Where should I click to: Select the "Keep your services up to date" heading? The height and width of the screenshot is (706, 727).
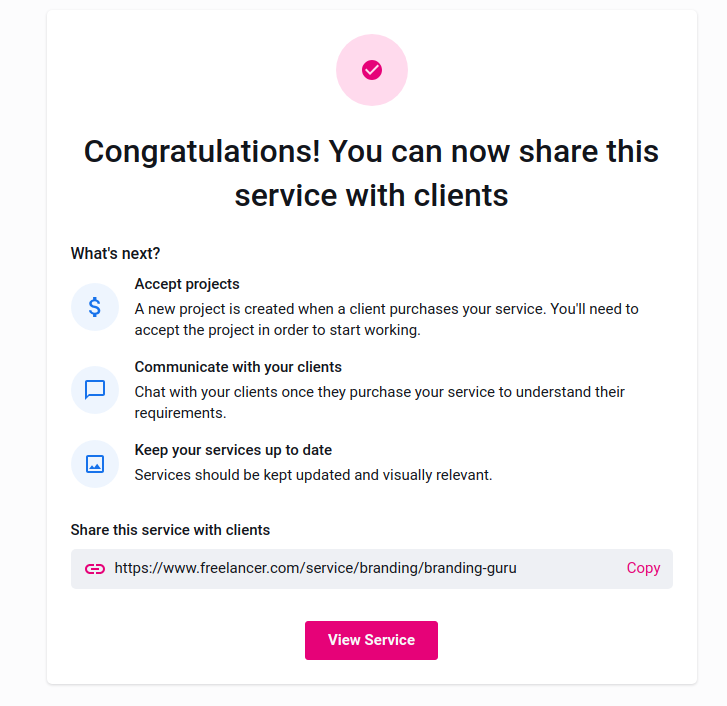tap(233, 450)
